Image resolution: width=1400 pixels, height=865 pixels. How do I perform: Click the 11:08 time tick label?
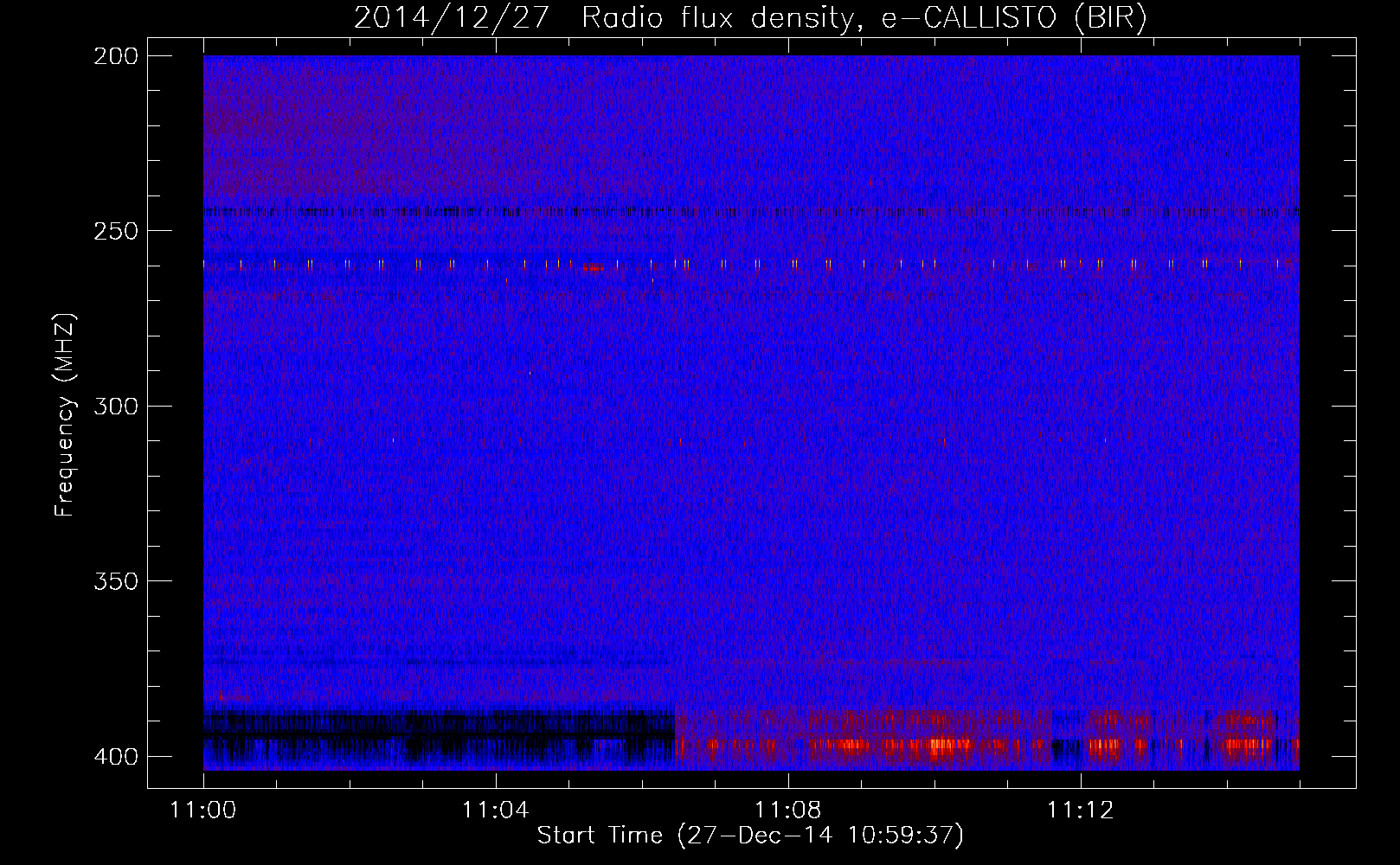tap(787, 811)
